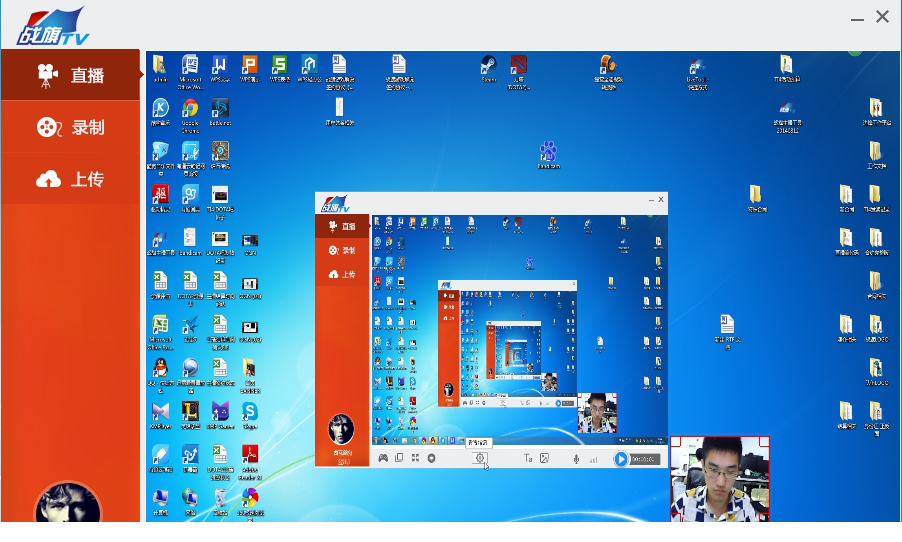Click the image overlay icon in nested toolbar
The width and height of the screenshot is (902, 542).
point(544,458)
